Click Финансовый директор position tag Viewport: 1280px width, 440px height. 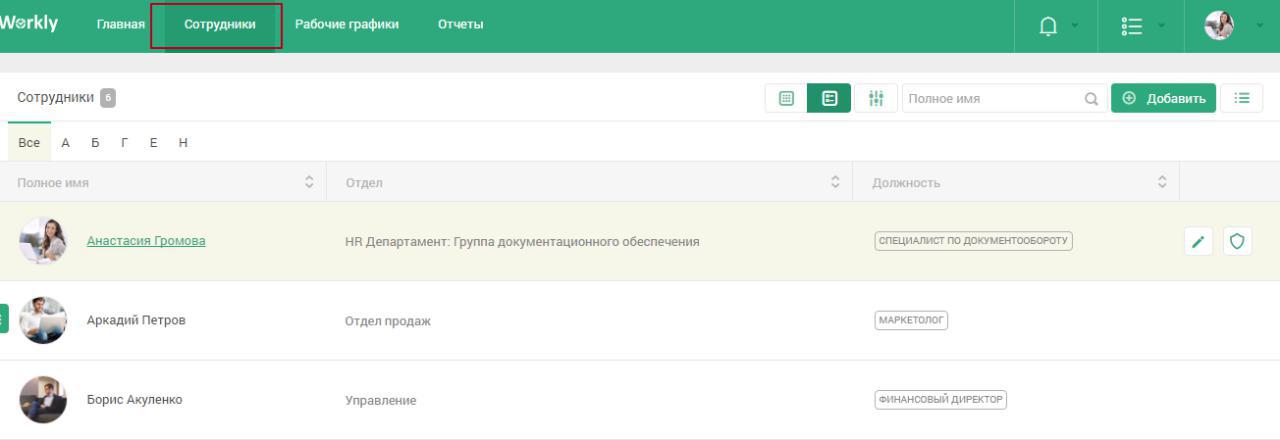click(940, 400)
